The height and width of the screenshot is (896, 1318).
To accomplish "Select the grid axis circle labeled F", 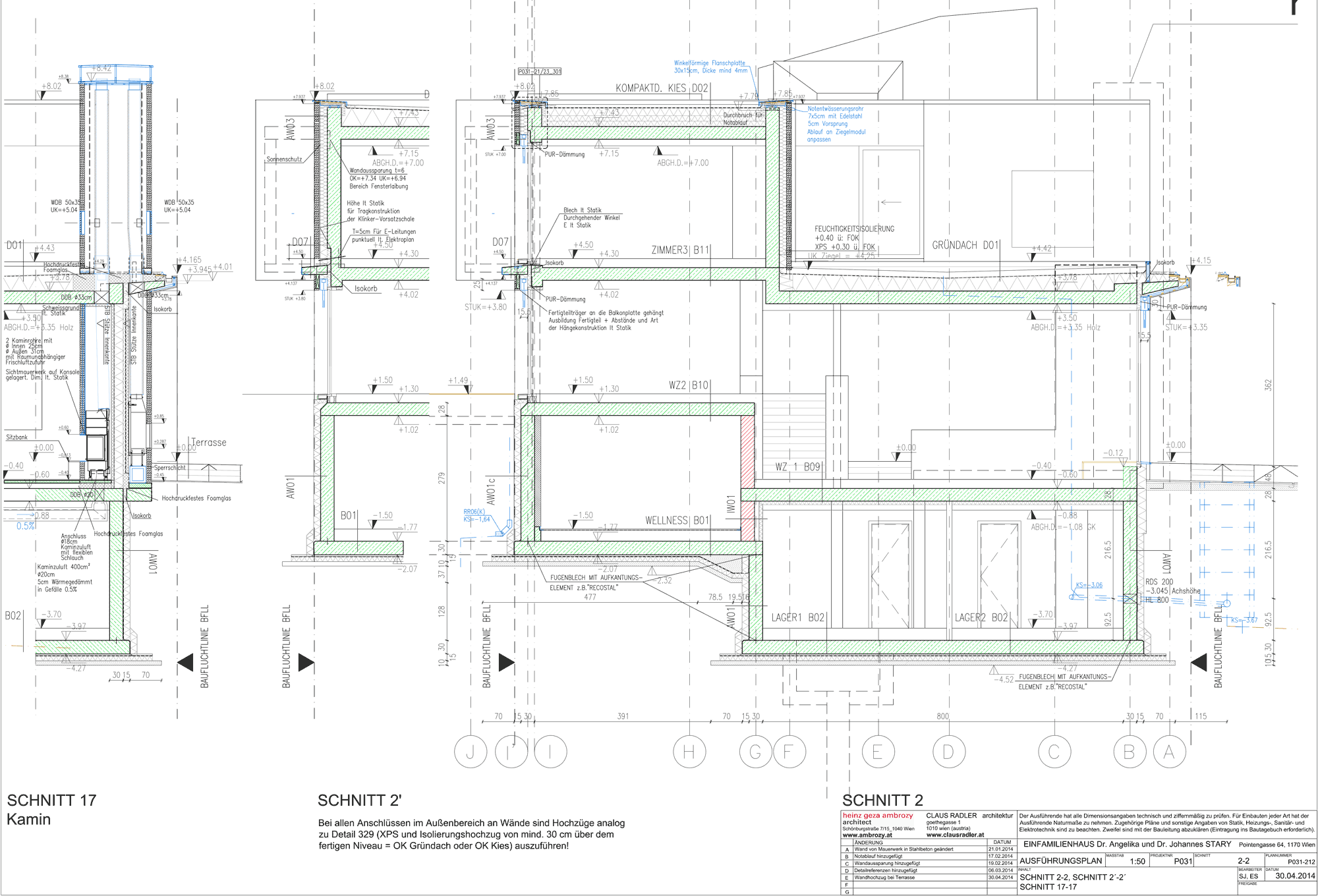I will [x=789, y=752].
